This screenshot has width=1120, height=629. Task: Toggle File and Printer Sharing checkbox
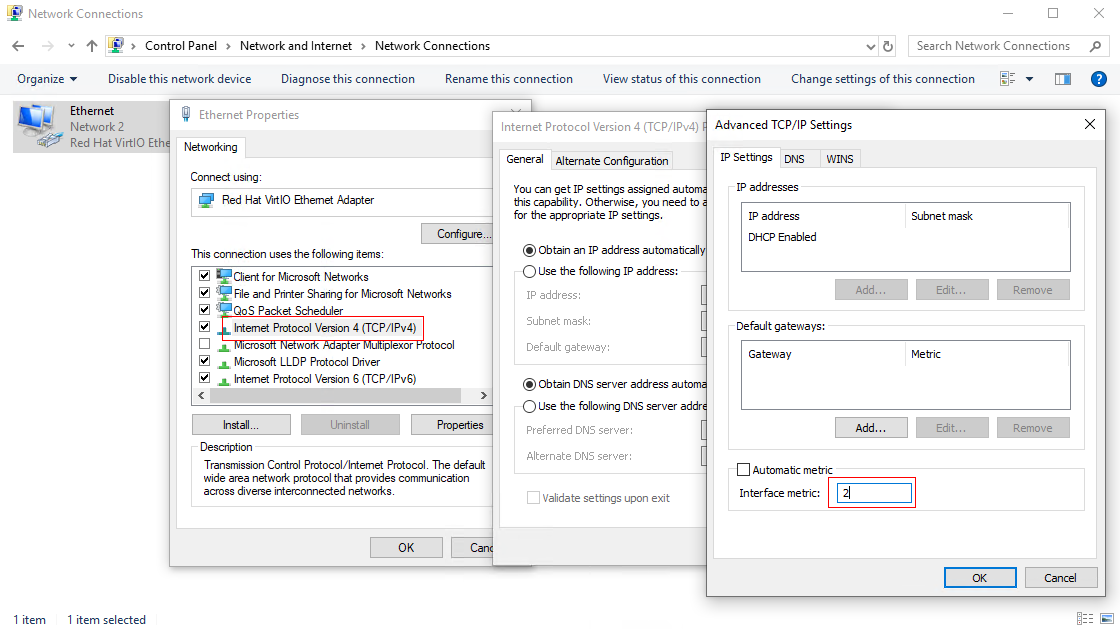pos(204,293)
